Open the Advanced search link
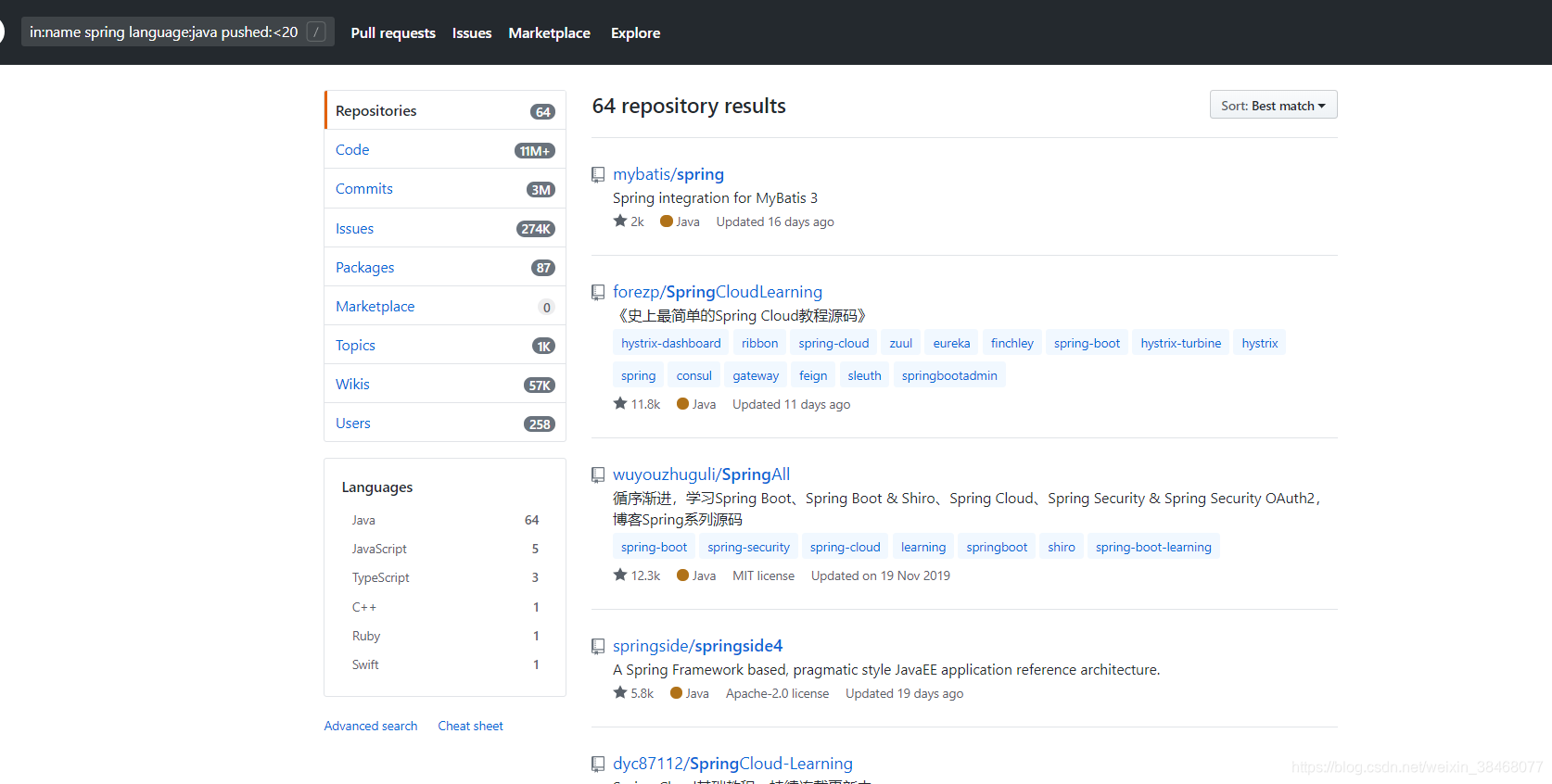This screenshot has width=1552, height=784. [x=371, y=726]
